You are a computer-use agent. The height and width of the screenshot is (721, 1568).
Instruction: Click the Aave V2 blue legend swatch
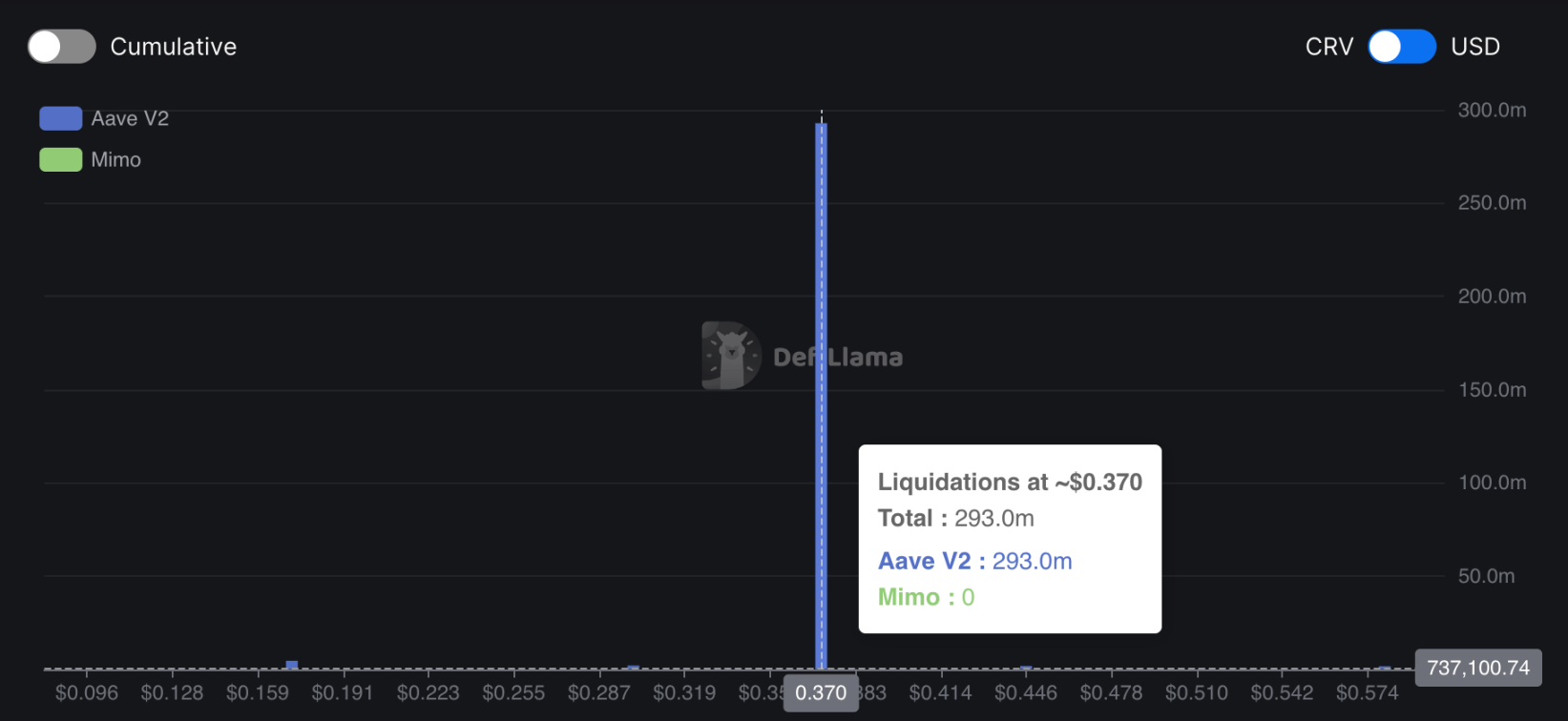60,118
